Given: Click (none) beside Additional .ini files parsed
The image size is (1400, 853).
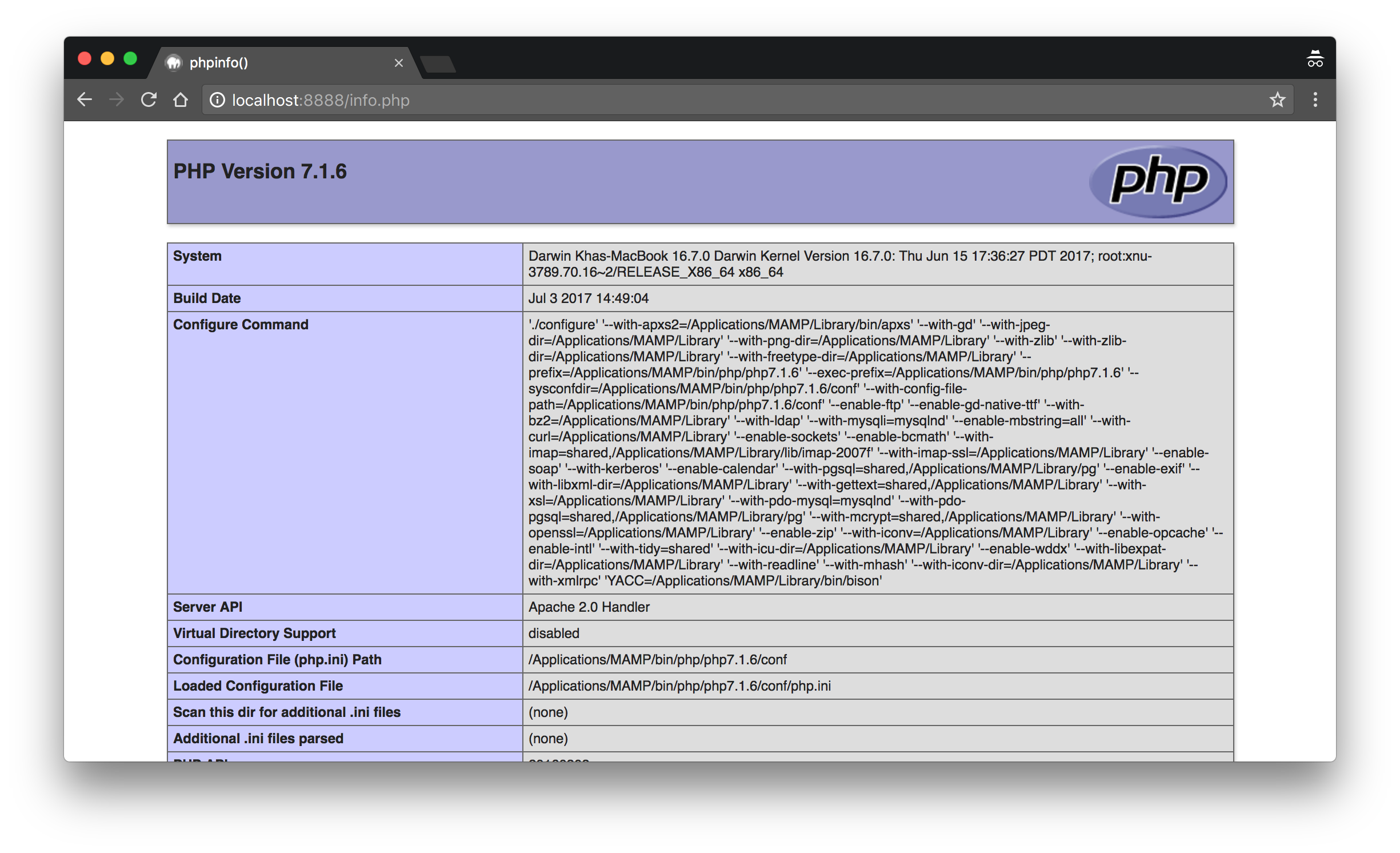Looking at the screenshot, I should [x=548, y=739].
